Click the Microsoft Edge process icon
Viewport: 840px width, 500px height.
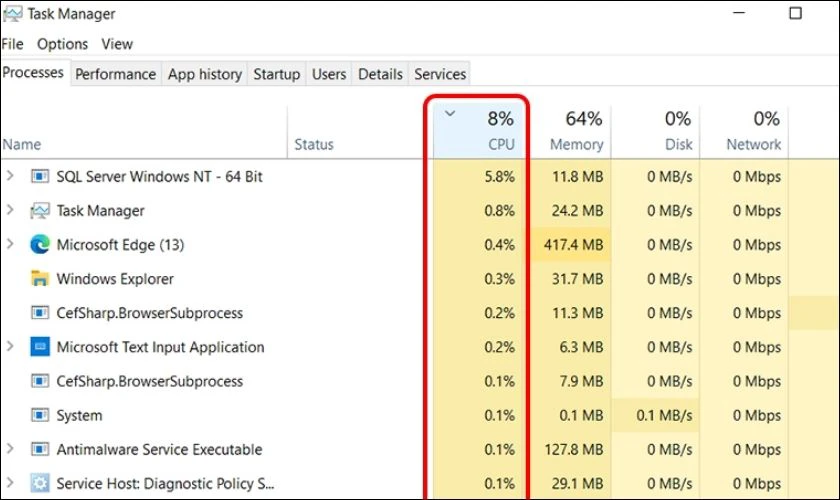40,244
